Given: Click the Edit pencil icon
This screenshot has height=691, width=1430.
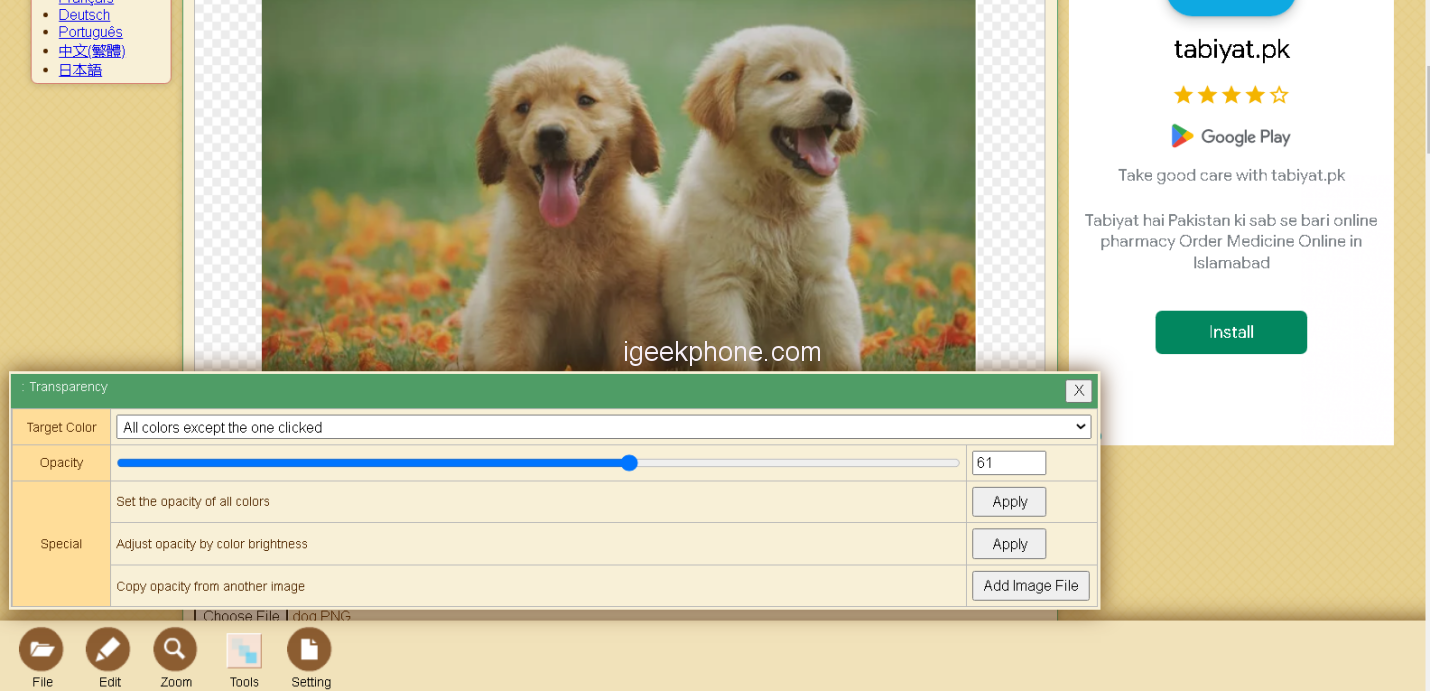Looking at the screenshot, I should (x=108, y=650).
